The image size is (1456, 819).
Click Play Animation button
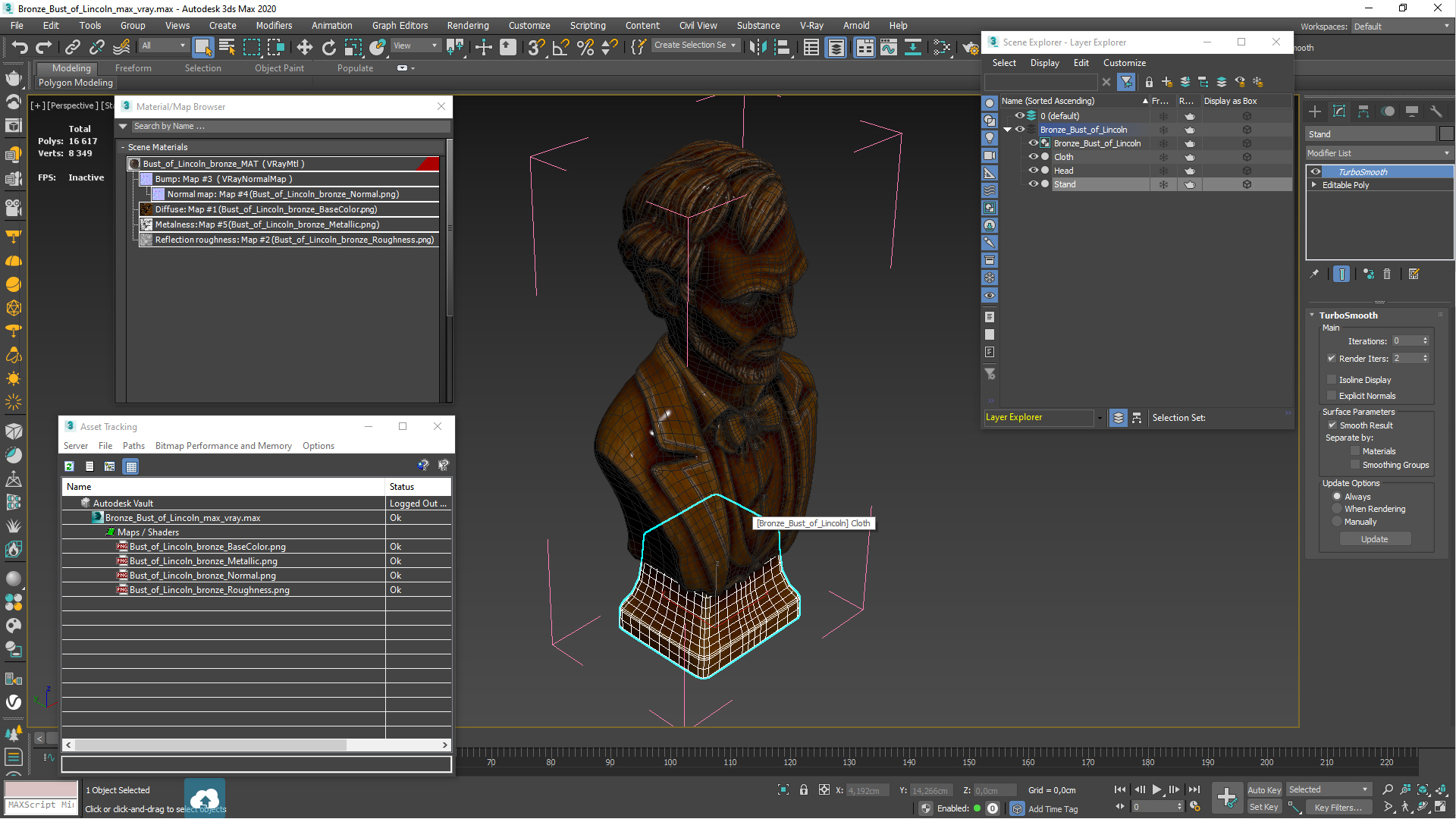click(1156, 789)
